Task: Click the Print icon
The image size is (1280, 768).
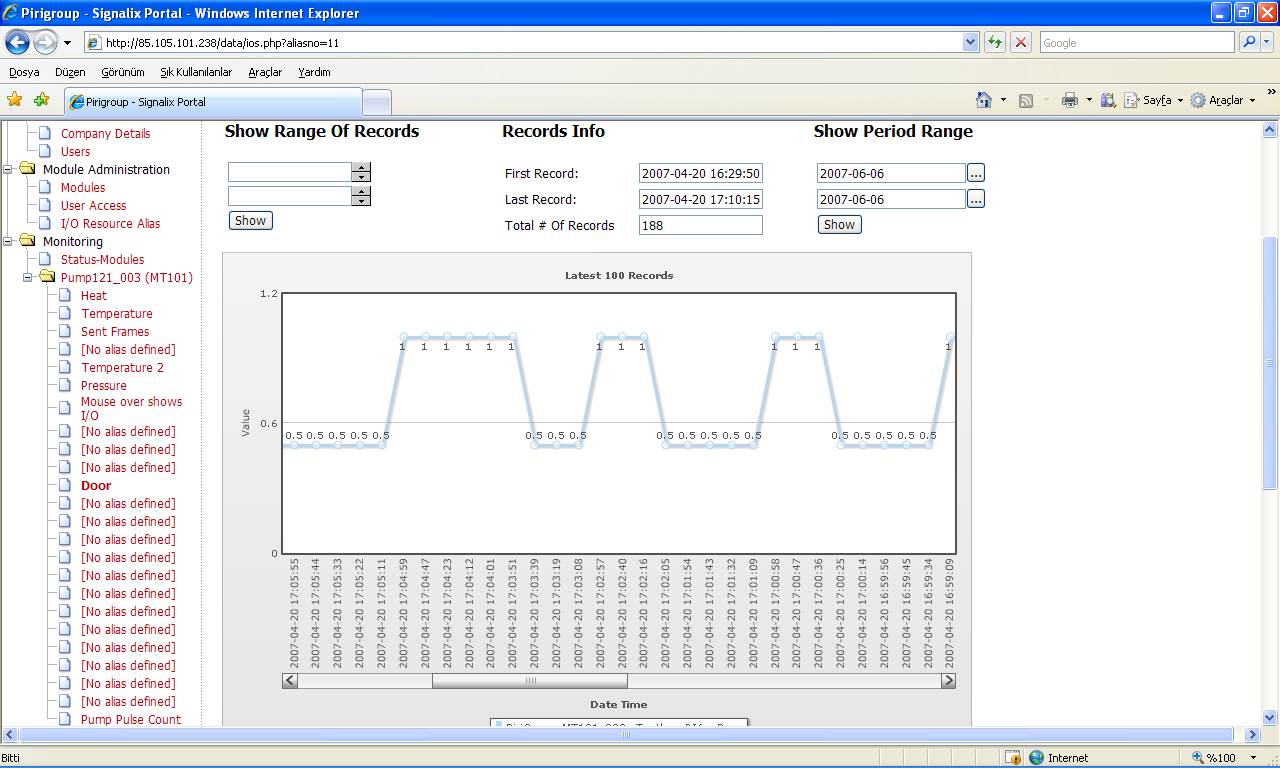Action: pyautogui.click(x=1070, y=100)
